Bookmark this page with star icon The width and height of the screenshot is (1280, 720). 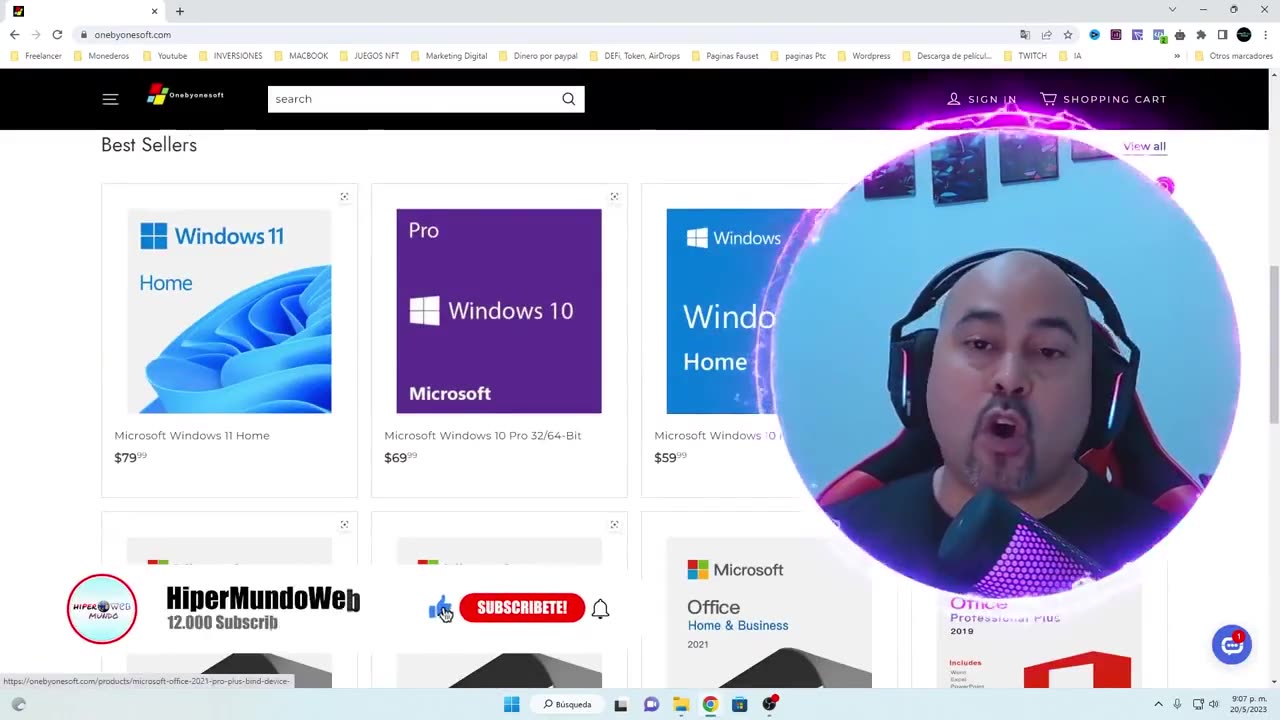[1068, 34]
